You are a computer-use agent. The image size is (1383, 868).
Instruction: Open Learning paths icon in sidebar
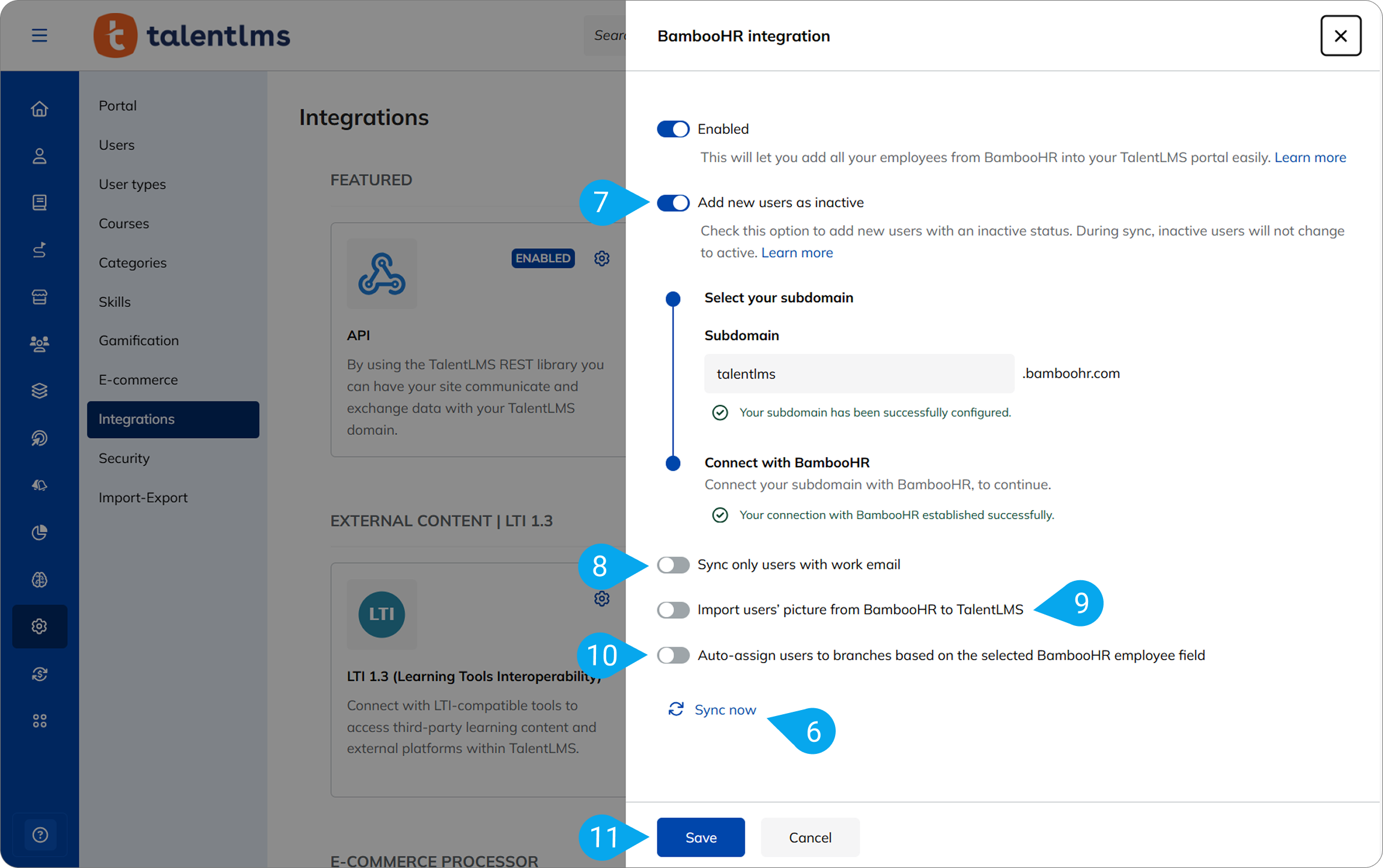click(x=40, y=250)
